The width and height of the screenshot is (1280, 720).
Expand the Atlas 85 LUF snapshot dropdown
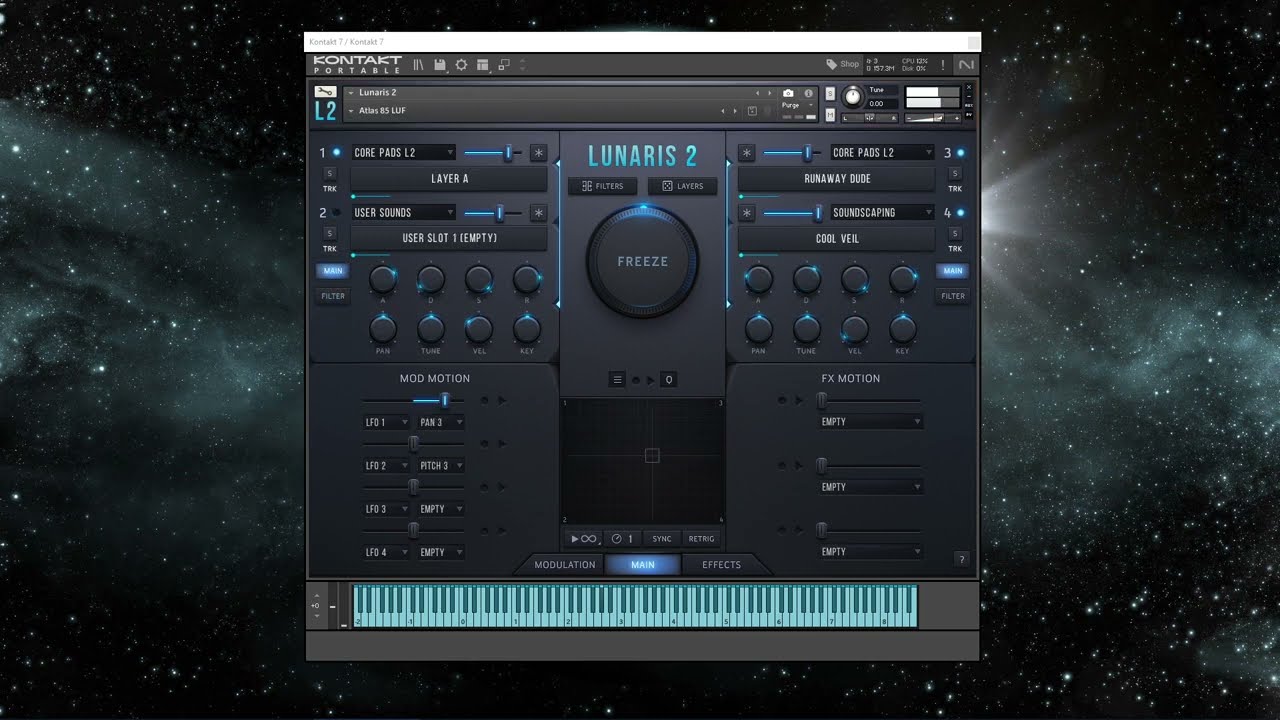click(x=351, y=111)
